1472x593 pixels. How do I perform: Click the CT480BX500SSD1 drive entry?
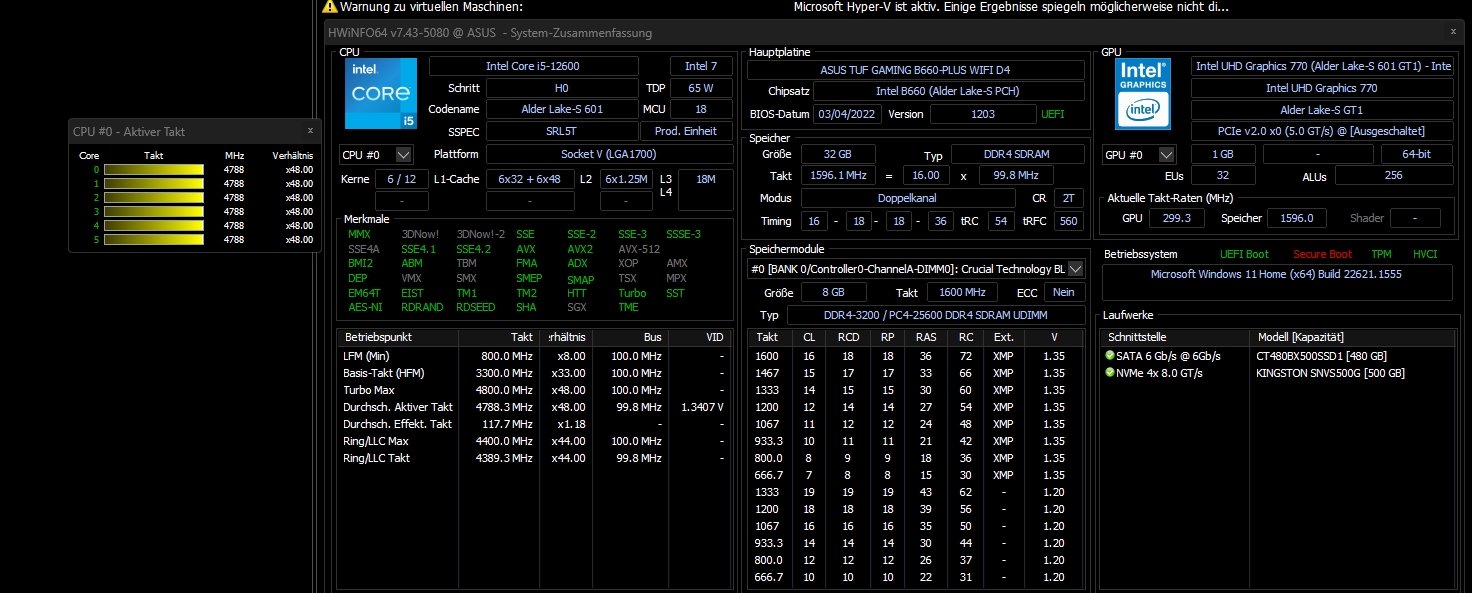pos(1321,356)
